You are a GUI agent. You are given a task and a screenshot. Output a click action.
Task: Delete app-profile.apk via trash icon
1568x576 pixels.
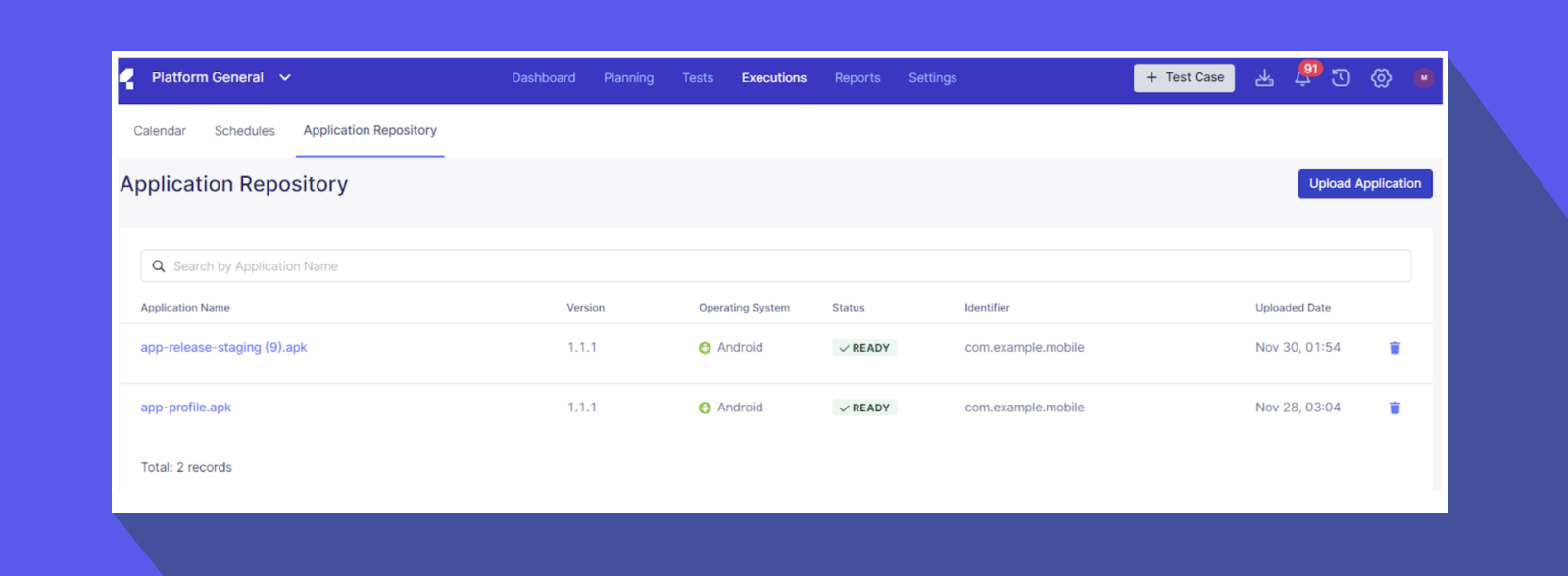tap(1395, 408)
